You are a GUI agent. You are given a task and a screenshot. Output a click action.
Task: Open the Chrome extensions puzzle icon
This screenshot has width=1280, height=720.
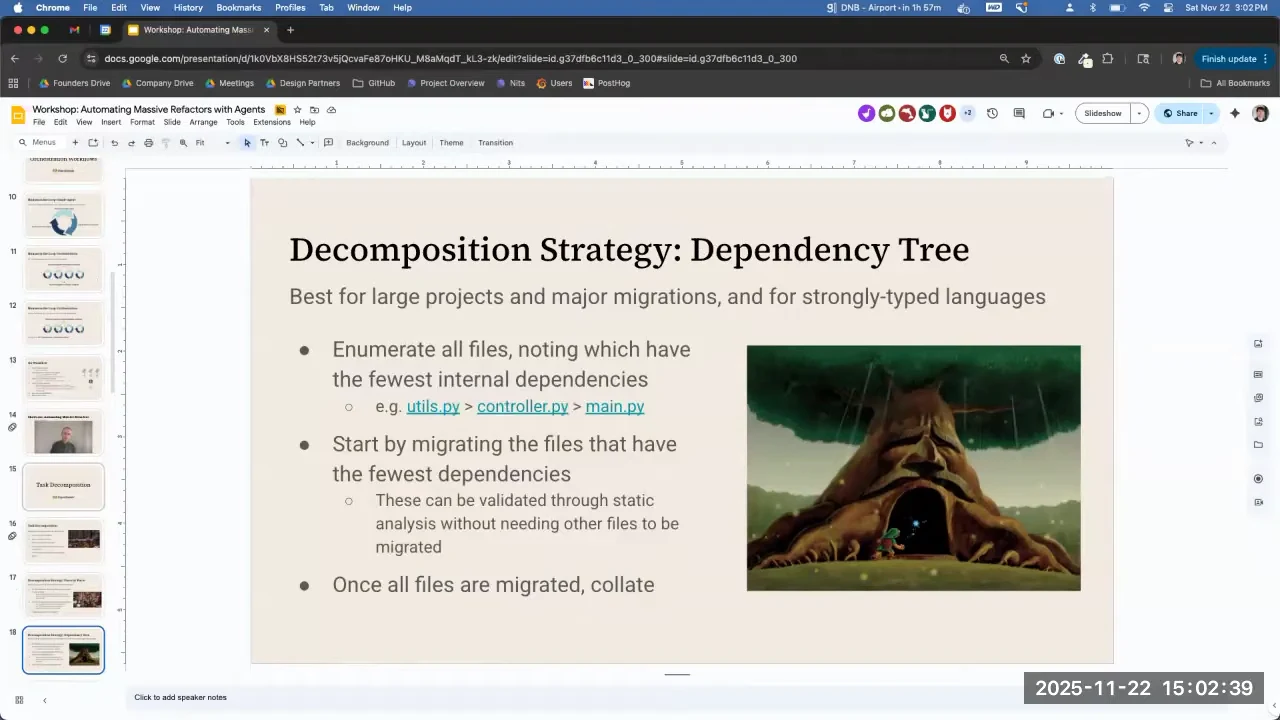[1108, 59]
